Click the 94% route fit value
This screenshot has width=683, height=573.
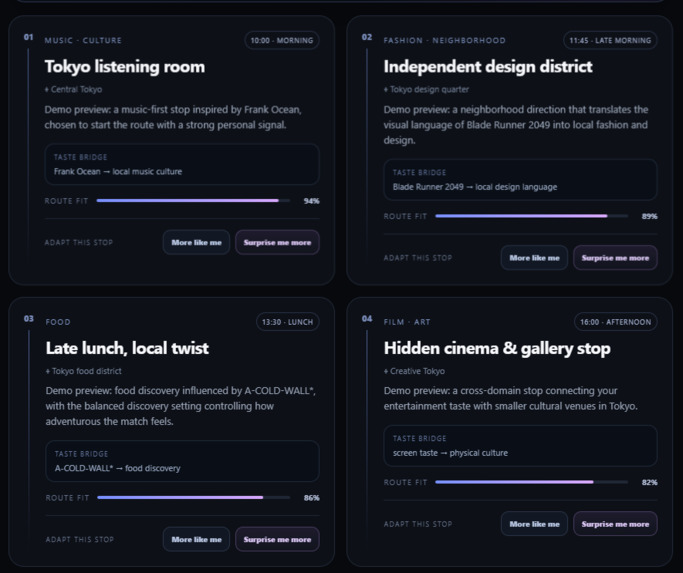pyautogui.click(x=311, y=201)
